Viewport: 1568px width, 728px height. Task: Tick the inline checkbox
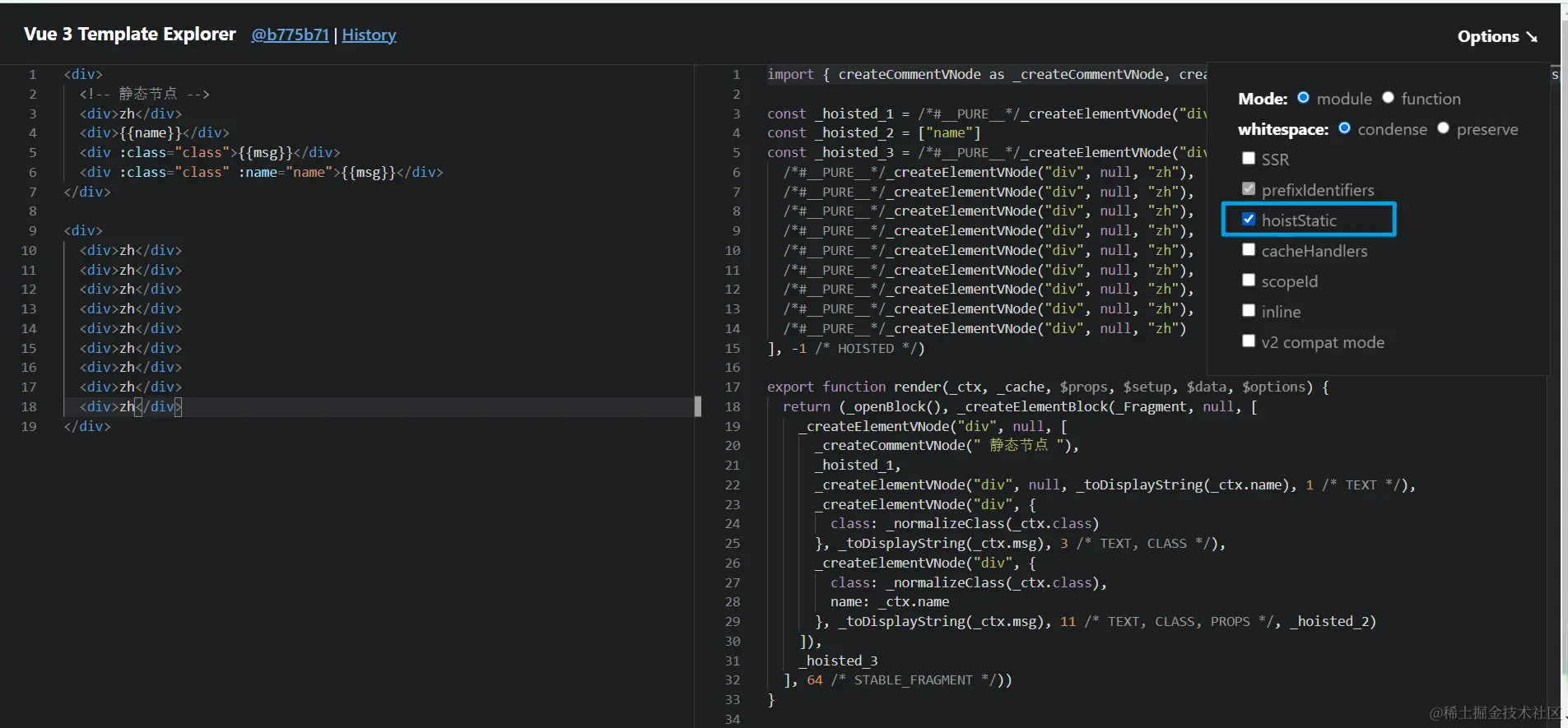(x=1249, y=310)
